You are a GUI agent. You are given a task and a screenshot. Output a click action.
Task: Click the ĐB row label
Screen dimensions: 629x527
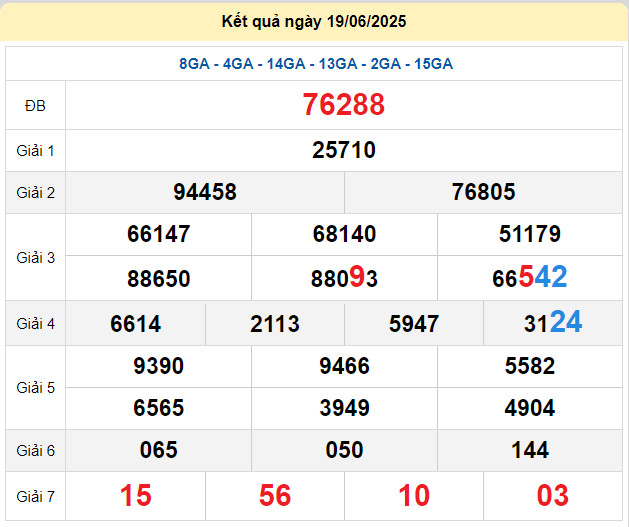pos(35,106)
